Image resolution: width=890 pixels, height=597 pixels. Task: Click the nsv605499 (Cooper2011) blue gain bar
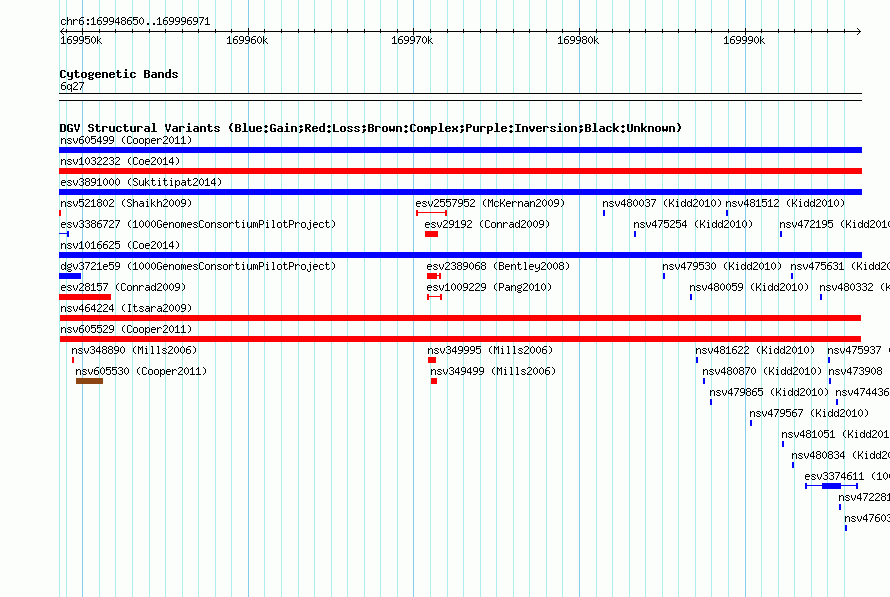[x=460, y=150]
